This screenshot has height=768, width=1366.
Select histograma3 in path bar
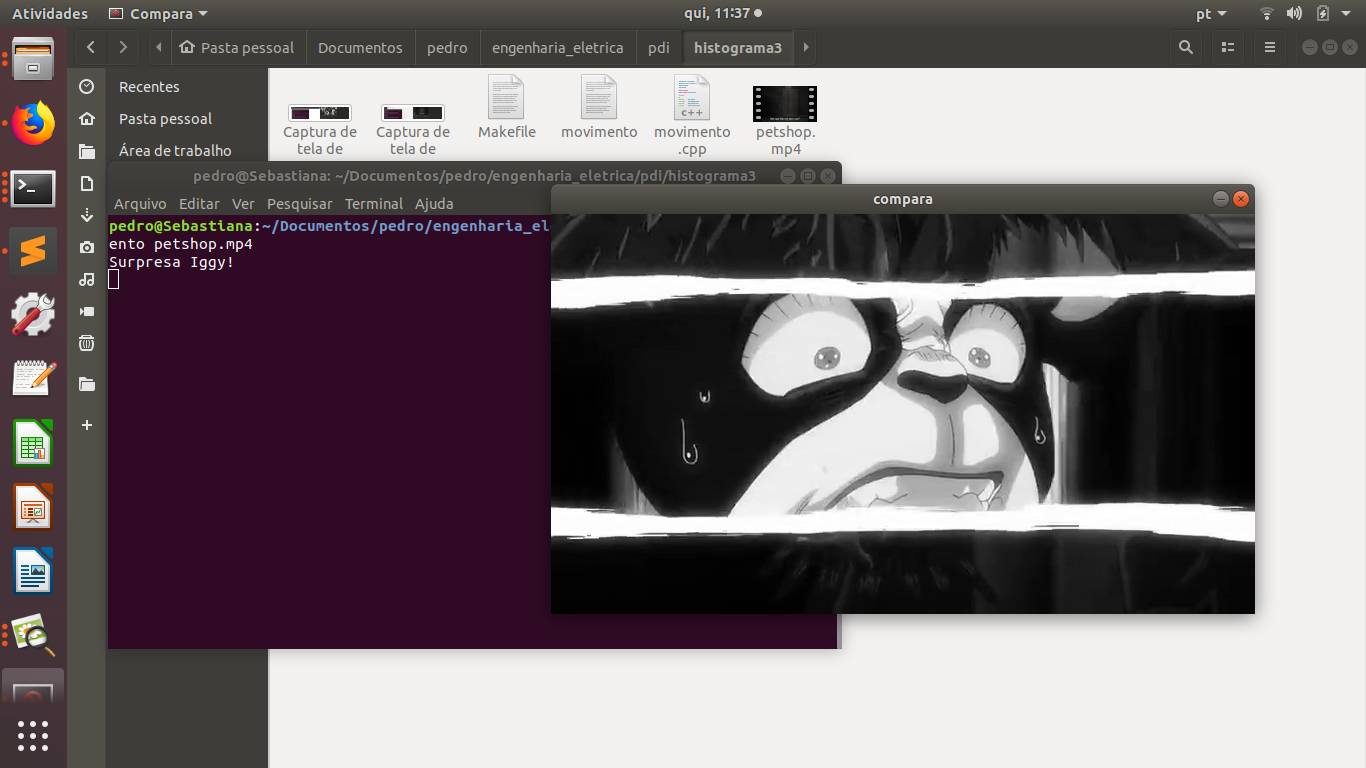(x=738, y=47)
